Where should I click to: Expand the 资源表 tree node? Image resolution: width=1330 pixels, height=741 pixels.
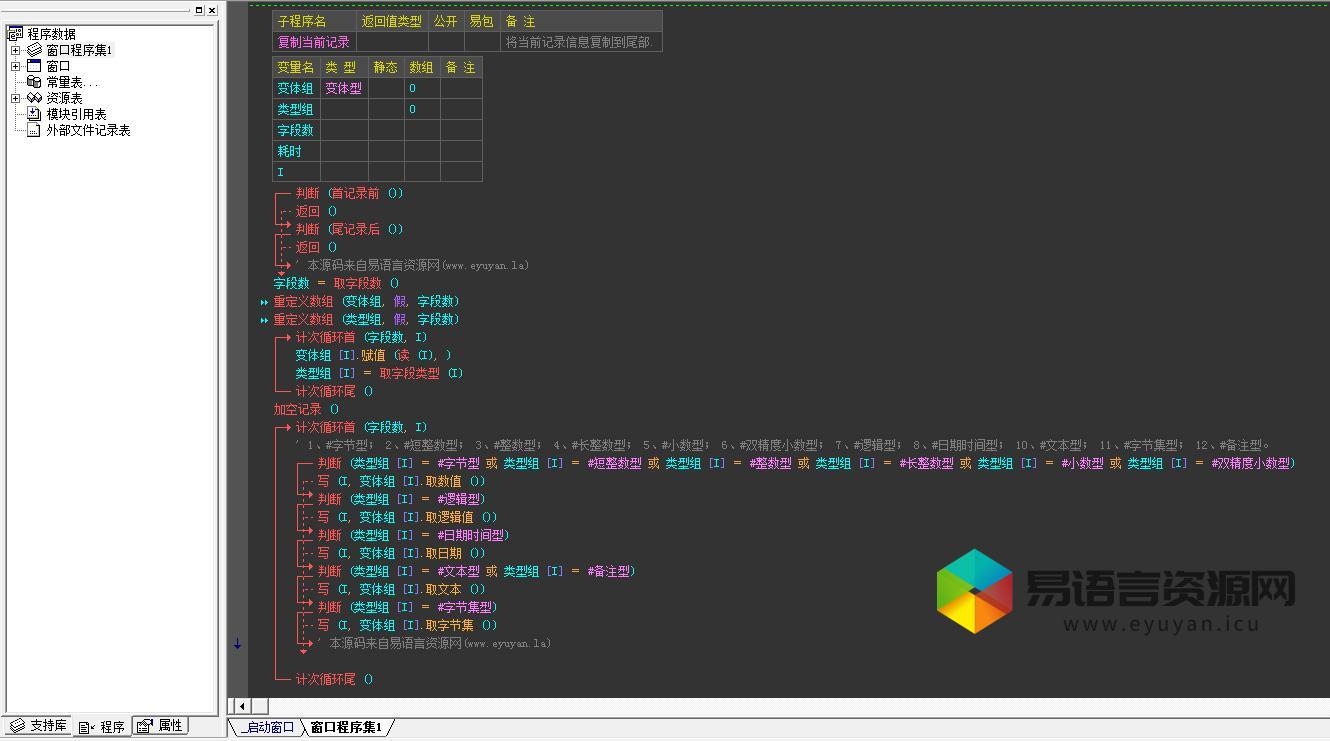click(15, 98)
